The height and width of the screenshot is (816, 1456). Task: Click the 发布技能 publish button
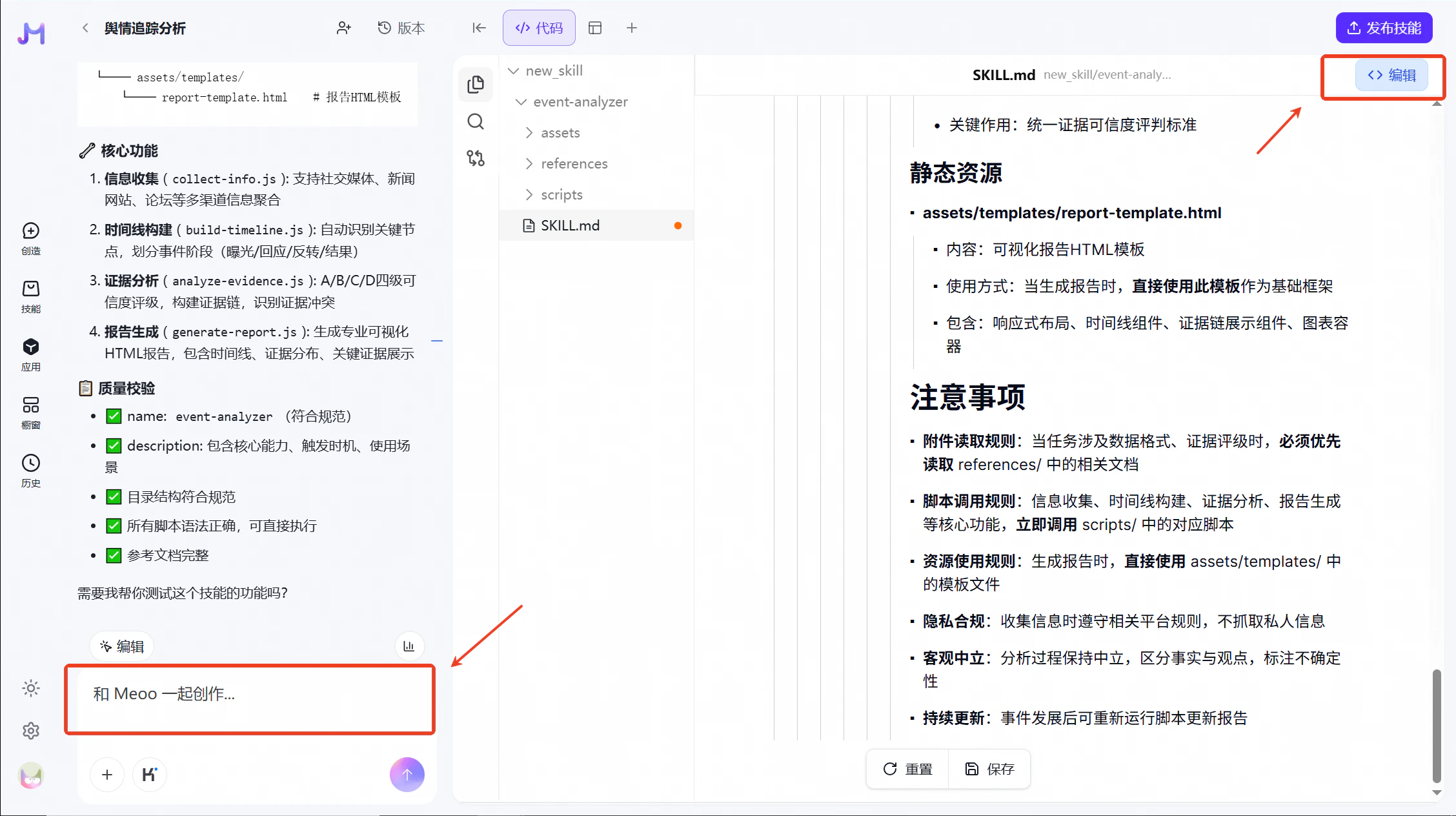(x=1384, y=28)
